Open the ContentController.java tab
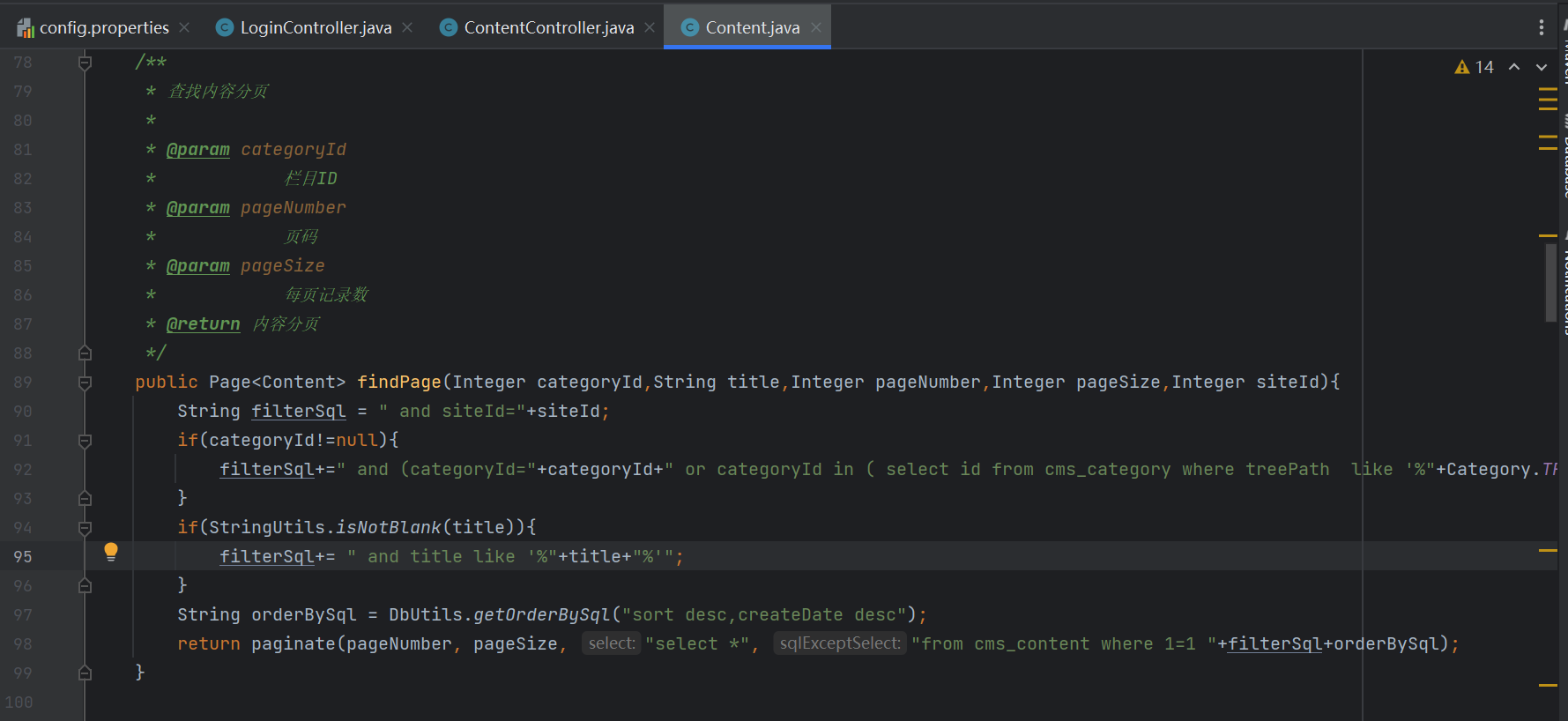The width and height of the screenshot is (1568, 721). [548, 27]
